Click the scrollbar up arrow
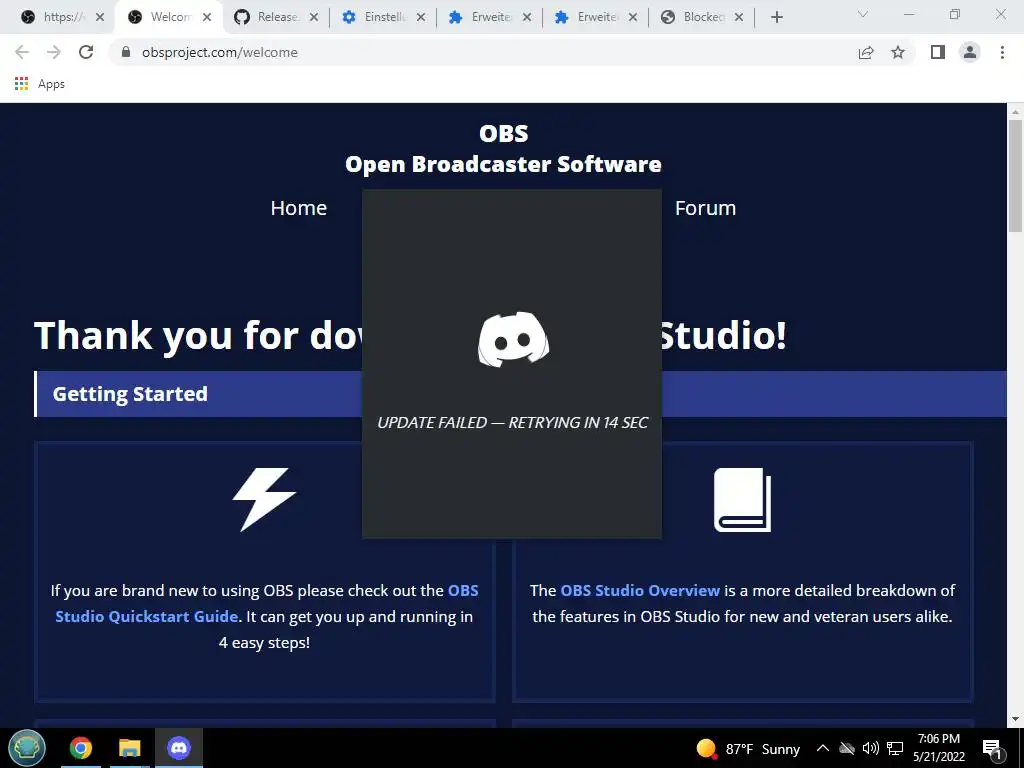Image resolution: width=1024 pixels, height=768 pixels. [1015, 112]
